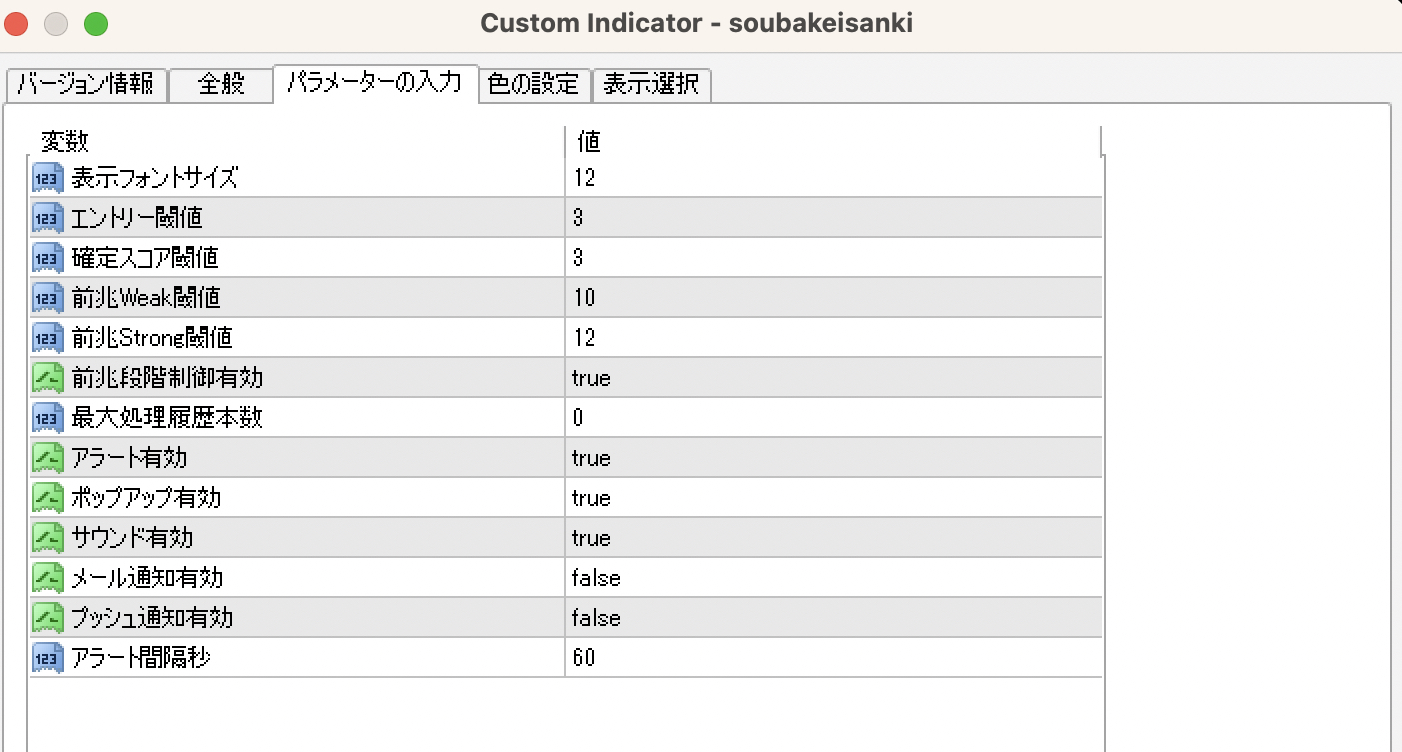Click the icon next to 前兆Weak閾値
Screen dimensions: 1402x752
(x=48, y=298)
